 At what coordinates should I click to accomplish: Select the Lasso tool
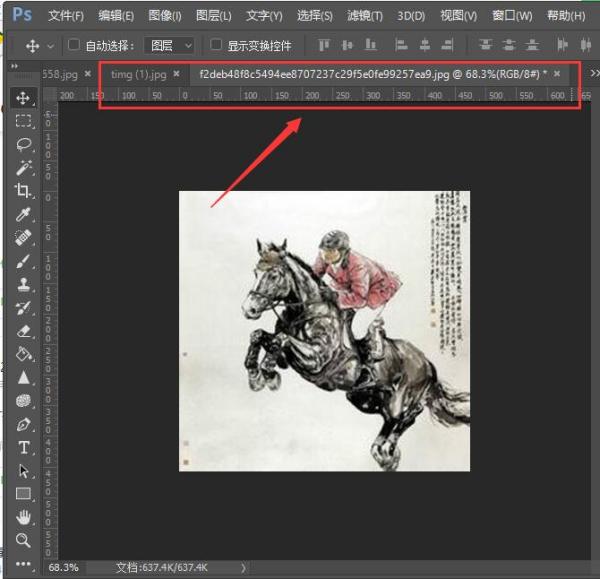click(23, 145)
